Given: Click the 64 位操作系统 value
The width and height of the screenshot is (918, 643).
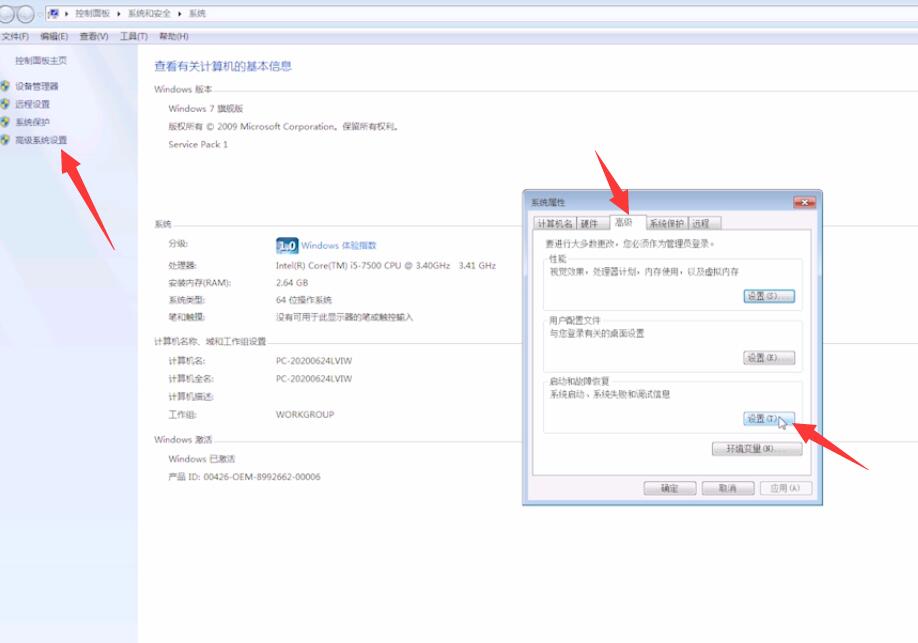Looking at the screenshot, I should (304, 300).
